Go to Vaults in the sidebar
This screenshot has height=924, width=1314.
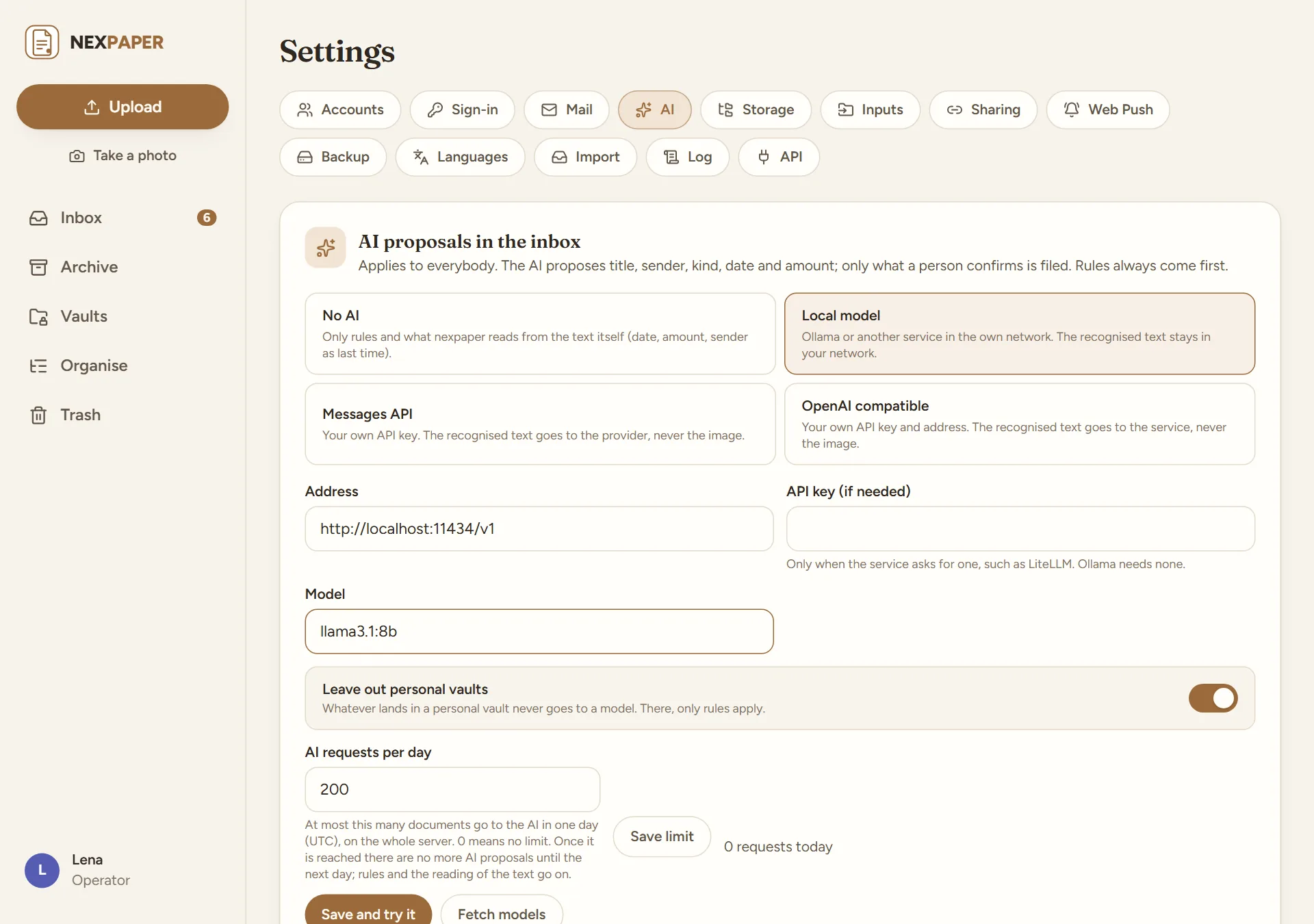(x=123, y=316)
